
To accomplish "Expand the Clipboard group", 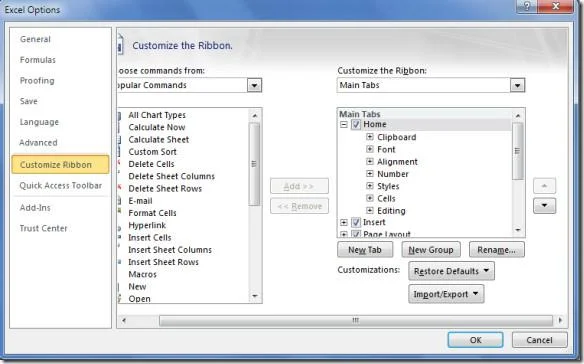I will [369, 137].
